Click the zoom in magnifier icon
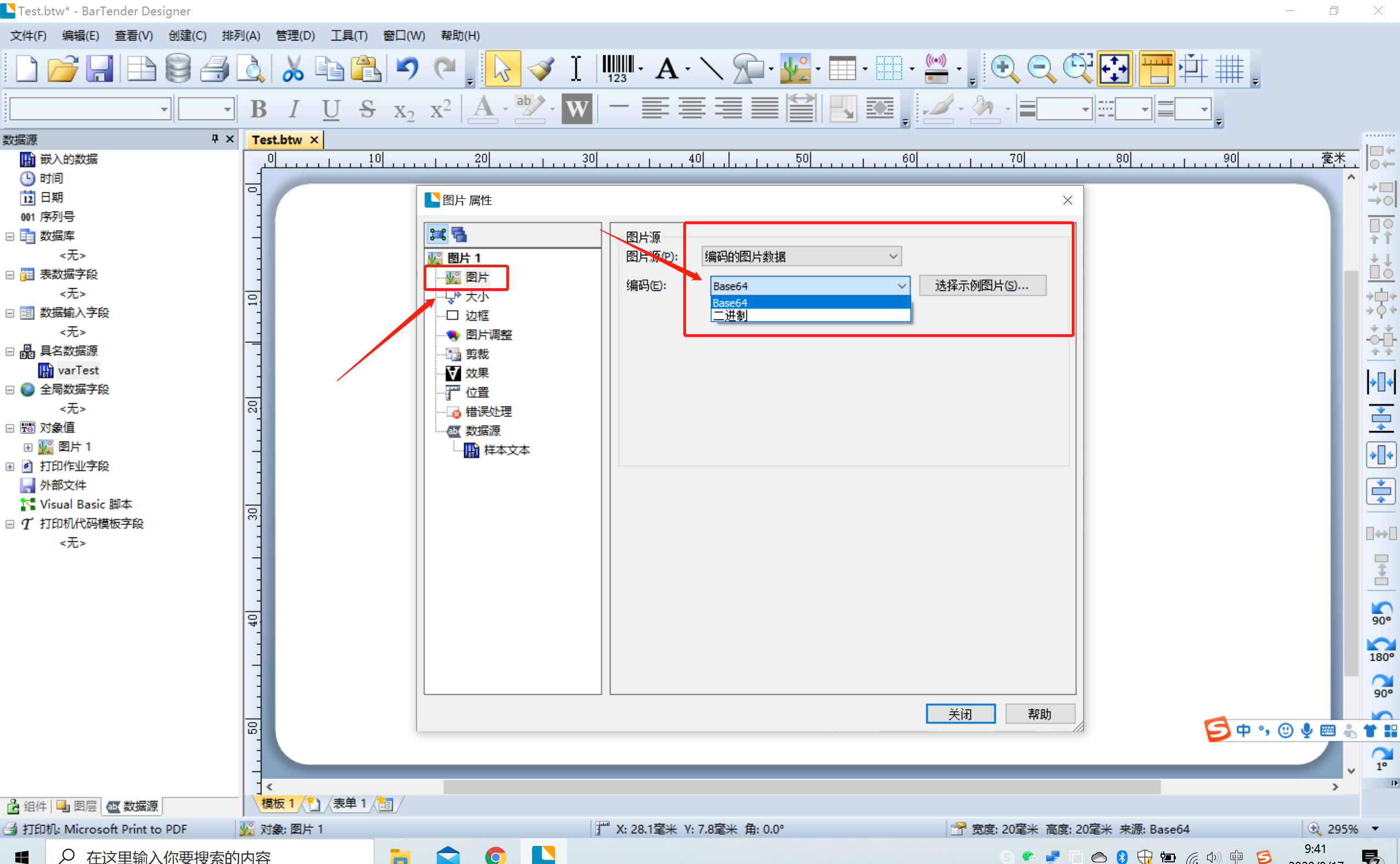The image size is (1400, 864). pos(1004,68)
